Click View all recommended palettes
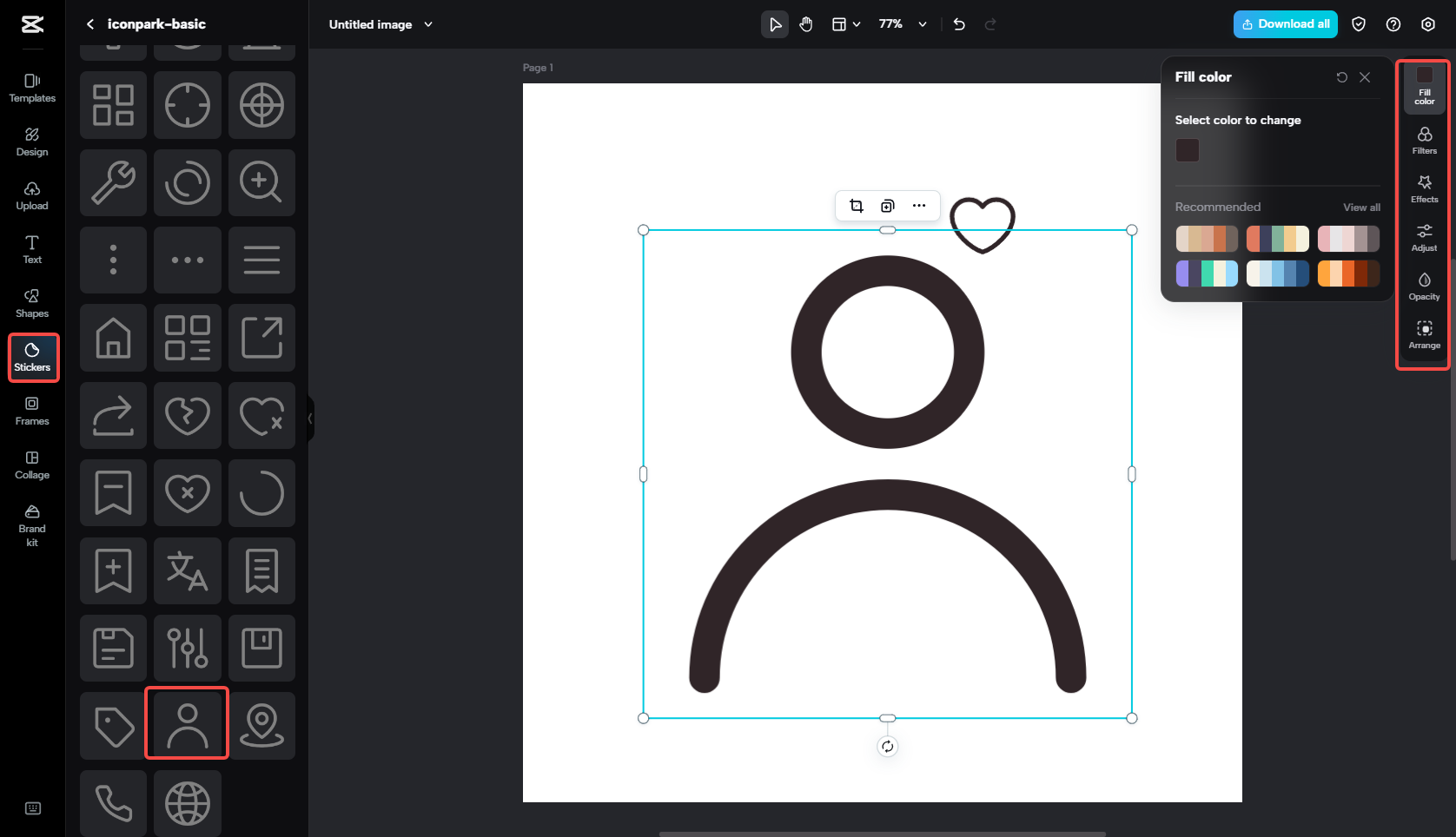The image size is (1456, 837). tap(1361, 207)
